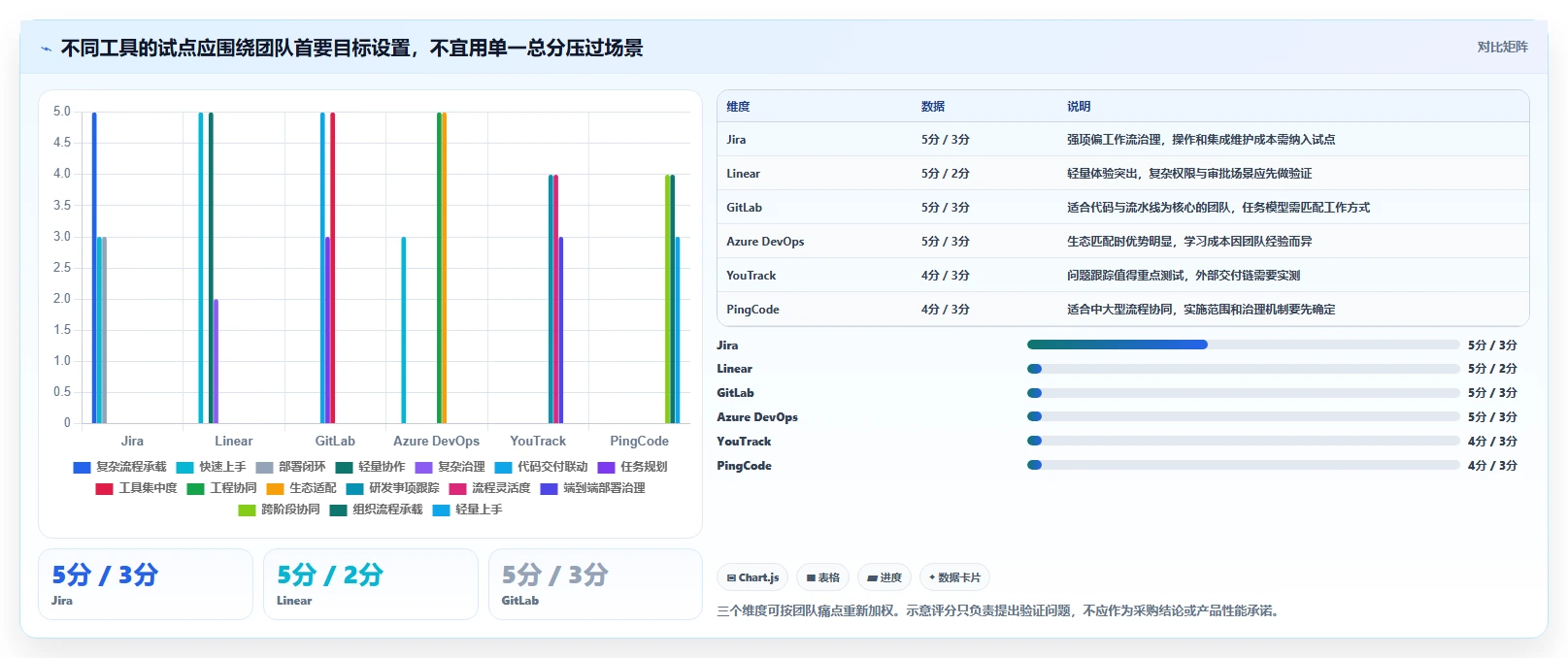Click the PingCode label beside progress bar
1568x658 pixels.
(744, 466)
